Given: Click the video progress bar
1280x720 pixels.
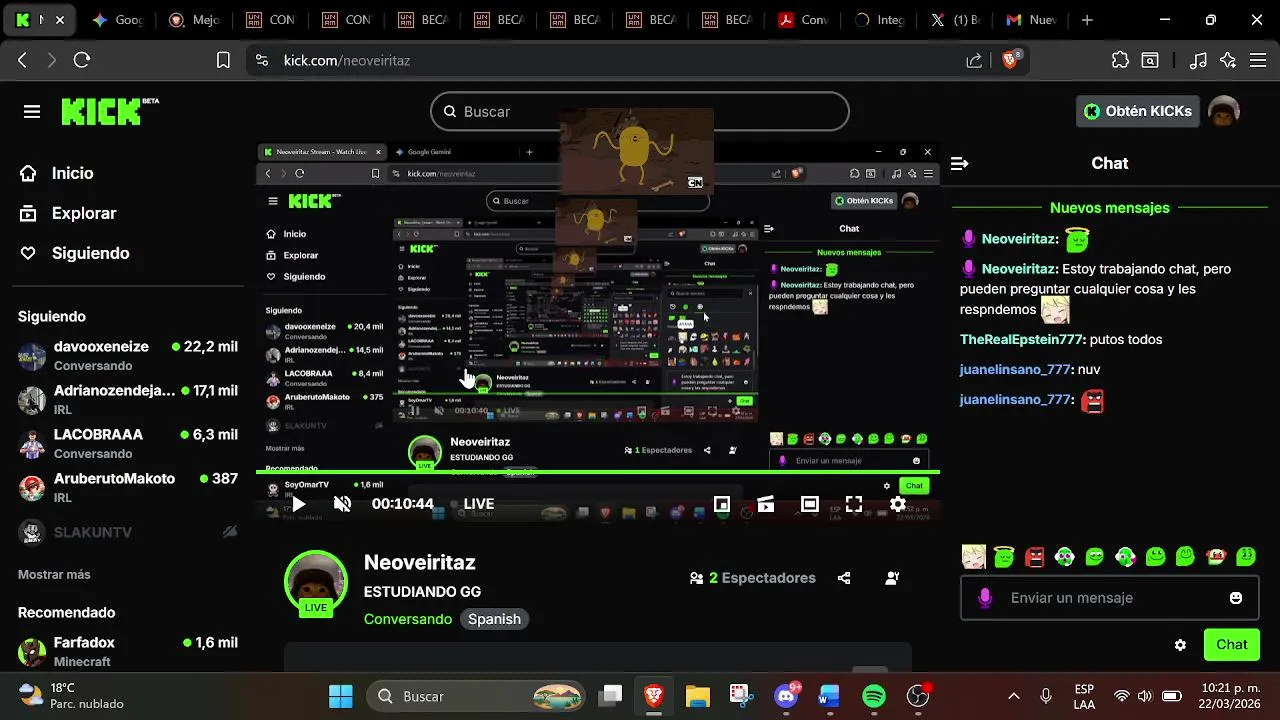Looking at the screenshot, I should tap(598, 472).
